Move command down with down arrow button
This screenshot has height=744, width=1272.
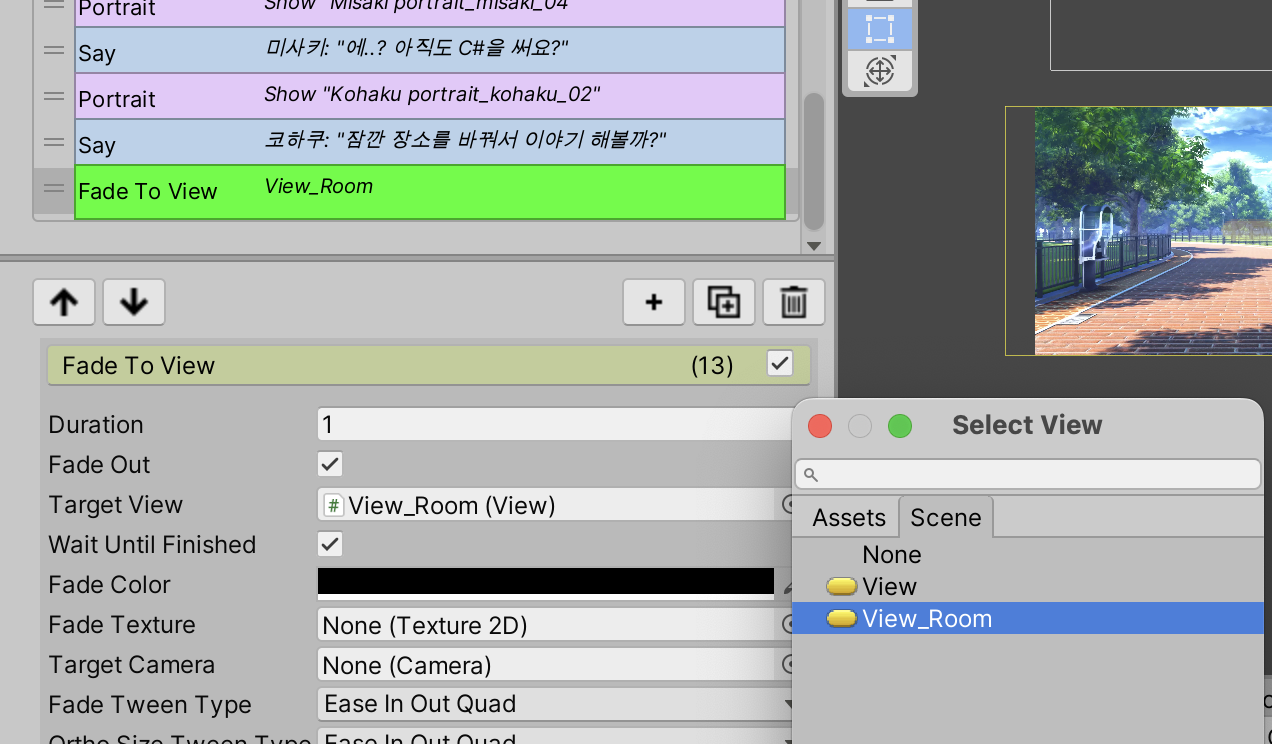[x=134, y=302]
